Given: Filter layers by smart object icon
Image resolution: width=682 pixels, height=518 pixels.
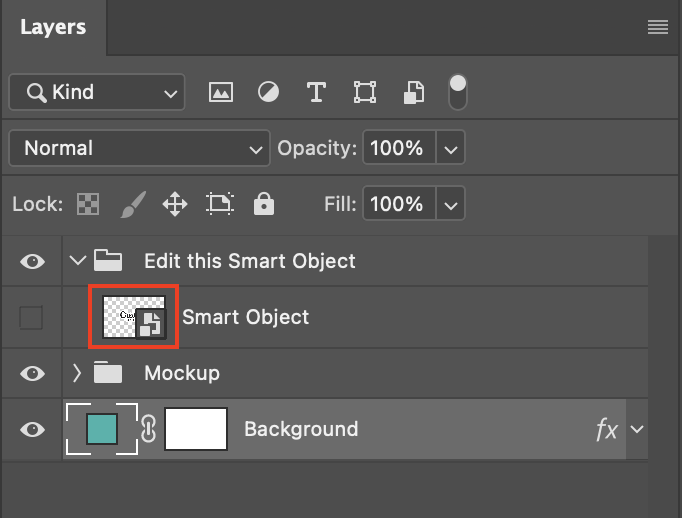Looking at the screenshot, I should (x=412, y=93).
